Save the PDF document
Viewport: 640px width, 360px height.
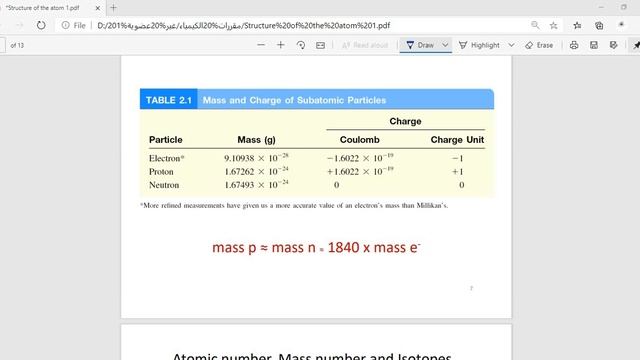pyautogui.click(x=594, y=45)
